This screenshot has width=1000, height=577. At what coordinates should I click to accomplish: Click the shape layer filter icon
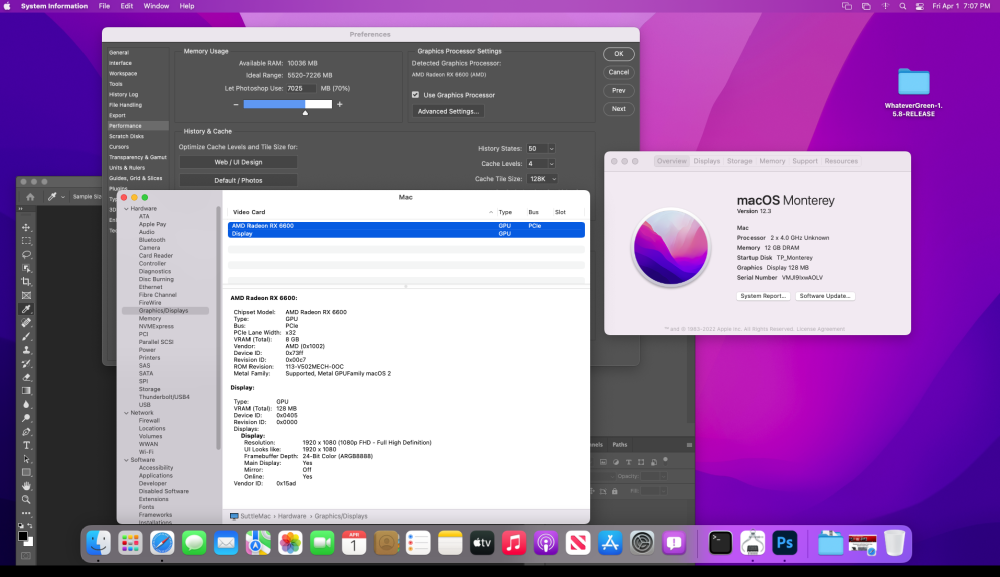[641, 462]
